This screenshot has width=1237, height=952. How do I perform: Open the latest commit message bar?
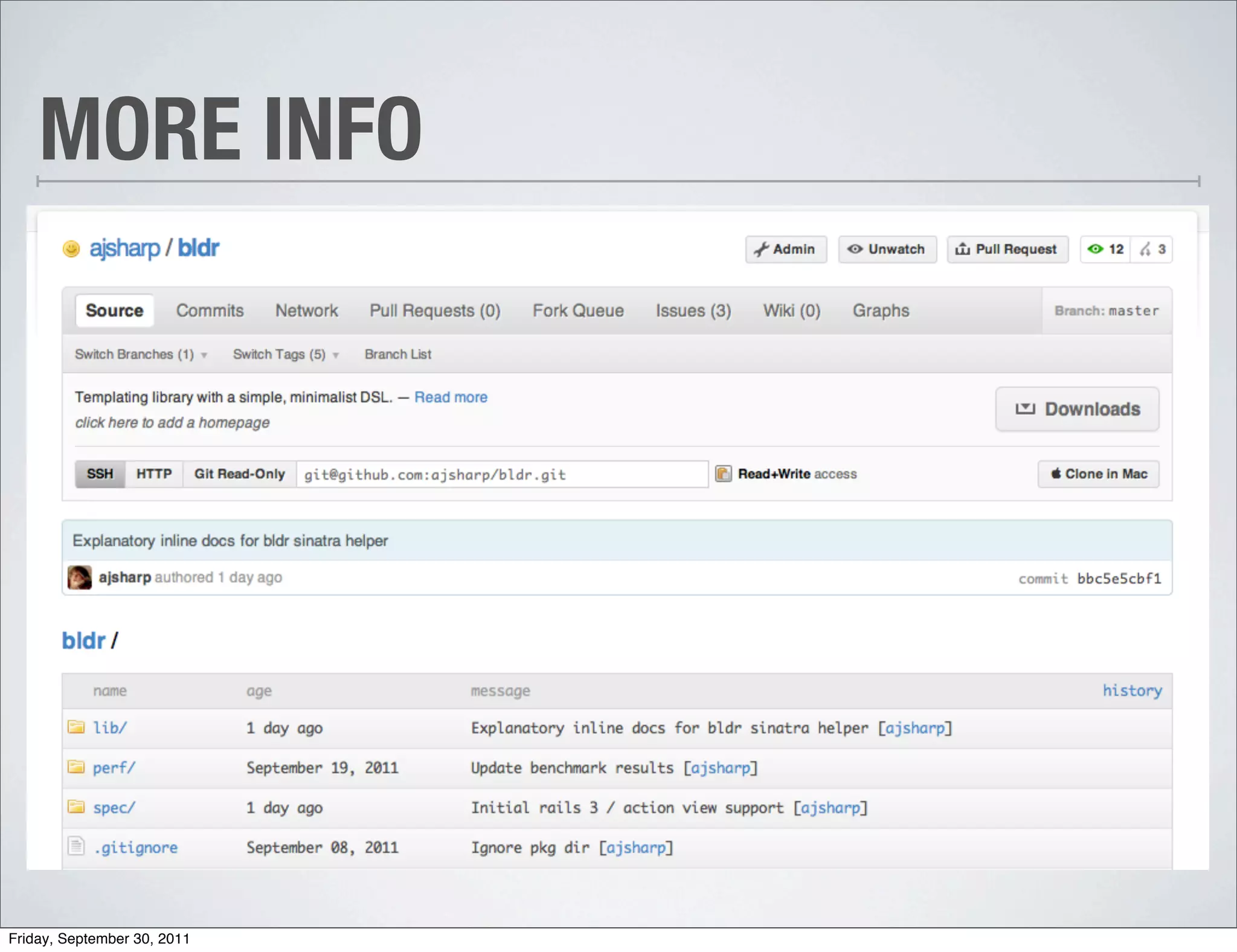click(x=617, y=541)
